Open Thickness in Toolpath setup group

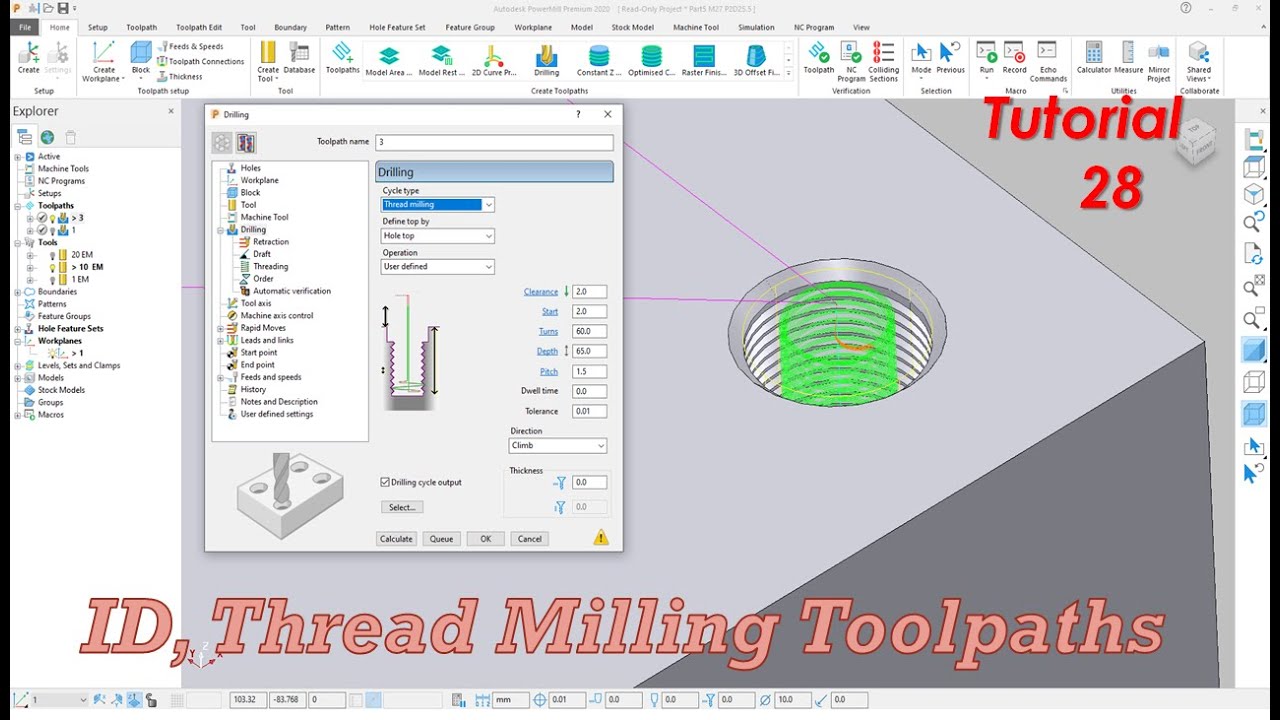[x=180, y=76]
